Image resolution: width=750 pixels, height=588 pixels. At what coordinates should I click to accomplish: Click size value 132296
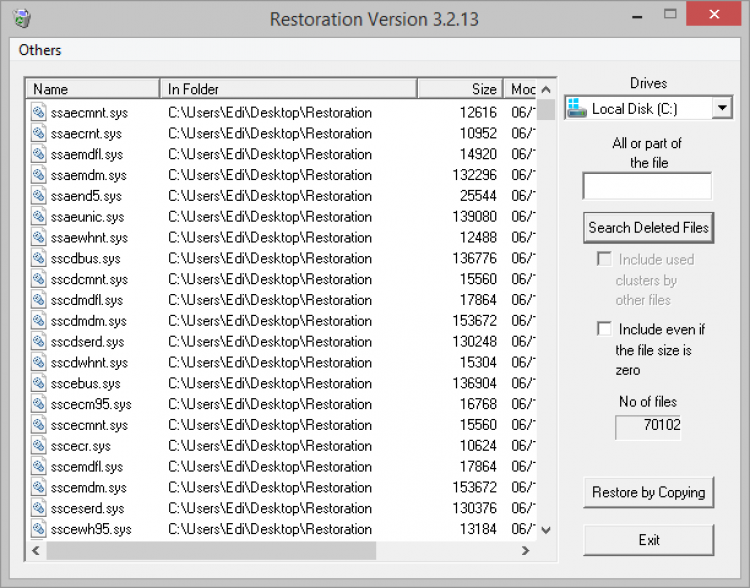pyautogui.click(x=474, y=175)
